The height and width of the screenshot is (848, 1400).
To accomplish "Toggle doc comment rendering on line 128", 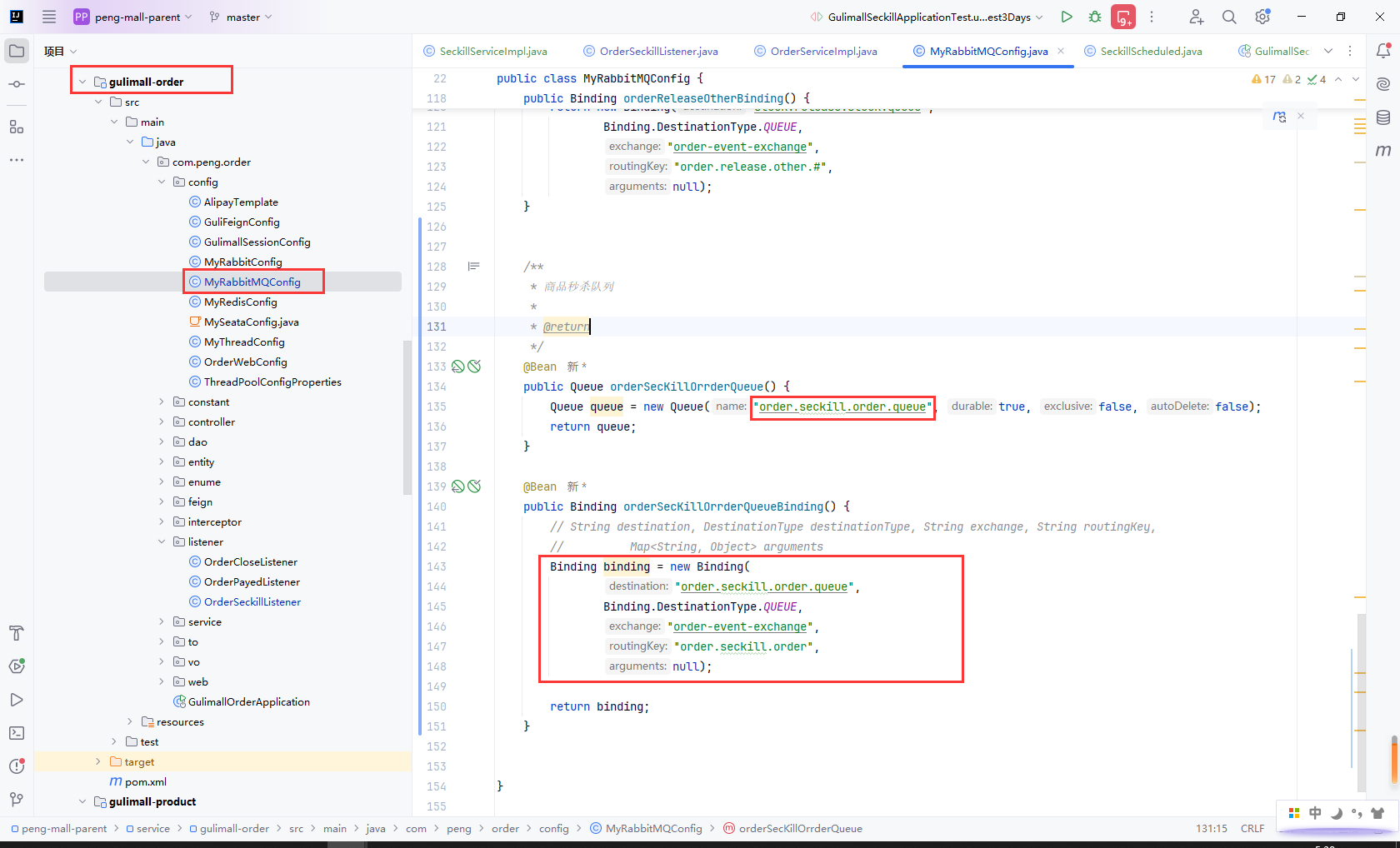I will [x=473, y=267].
